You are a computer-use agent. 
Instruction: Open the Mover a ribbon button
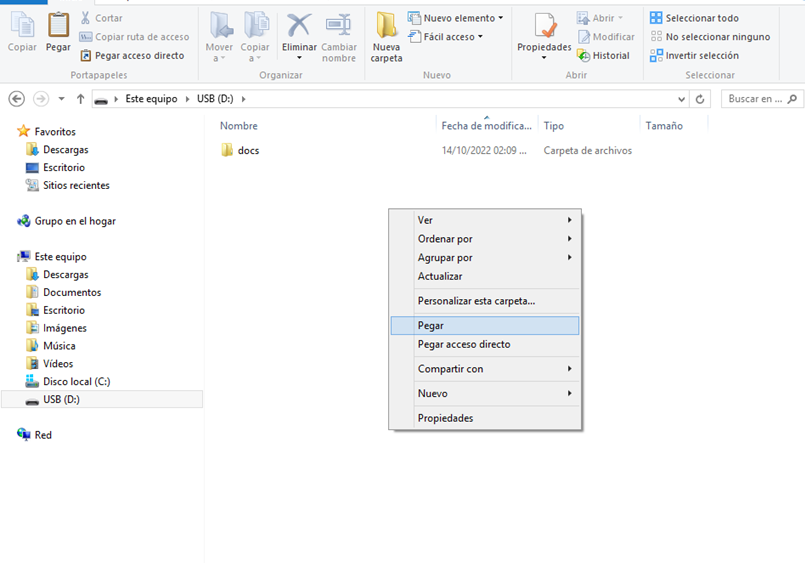219,37
